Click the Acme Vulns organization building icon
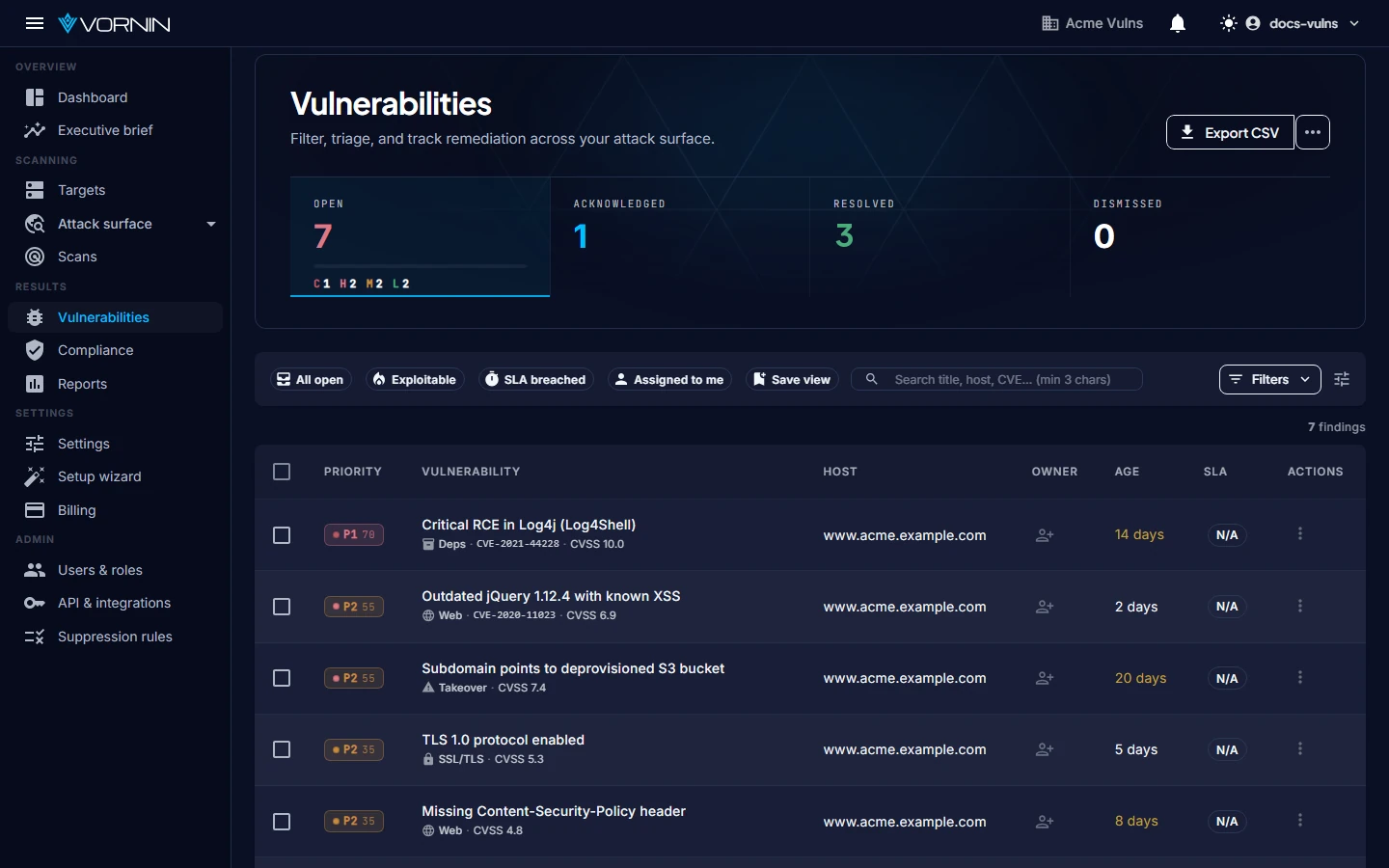 [x=1050, y=23]
